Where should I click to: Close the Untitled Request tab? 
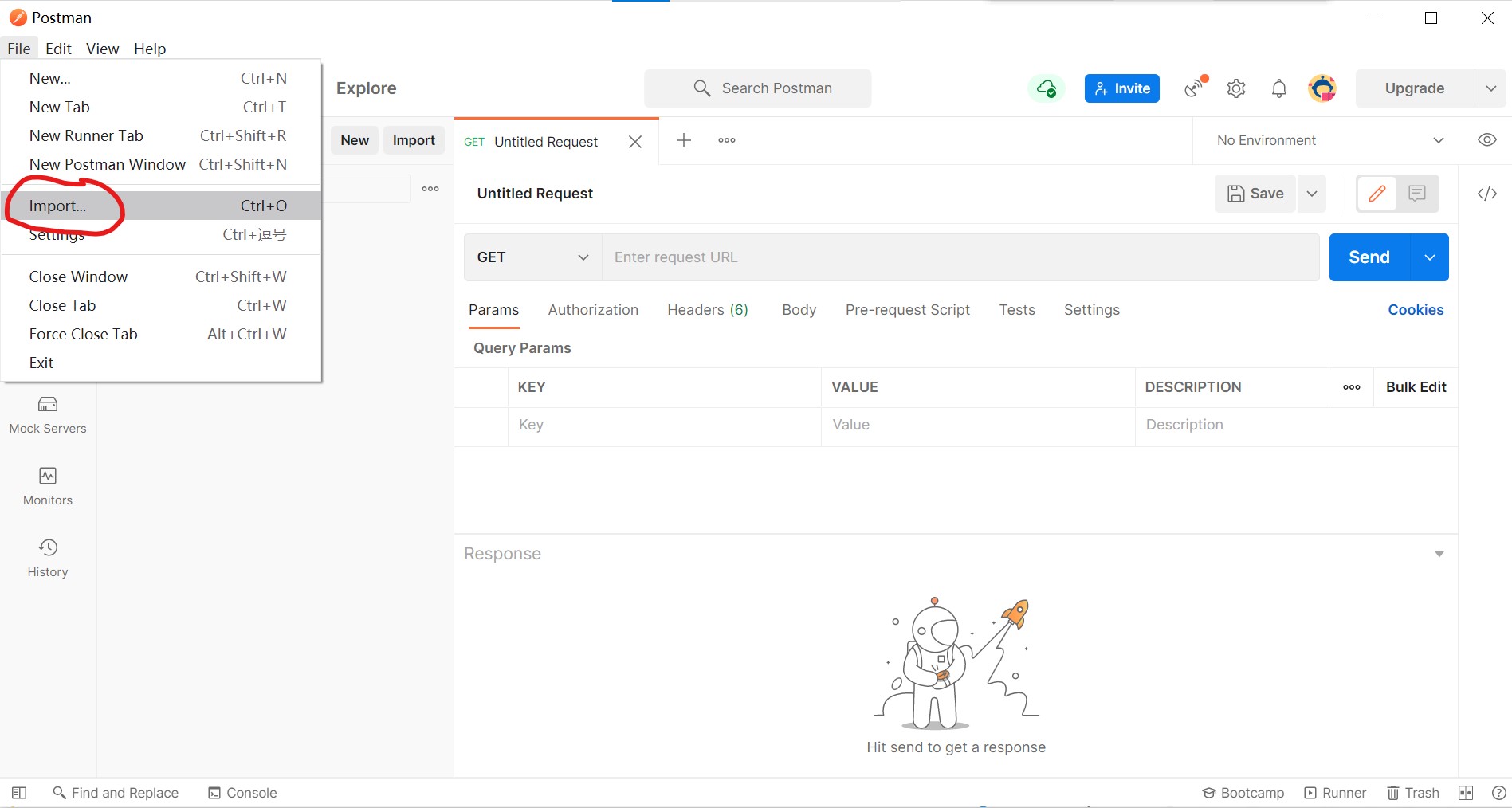[x=635, y=142]
